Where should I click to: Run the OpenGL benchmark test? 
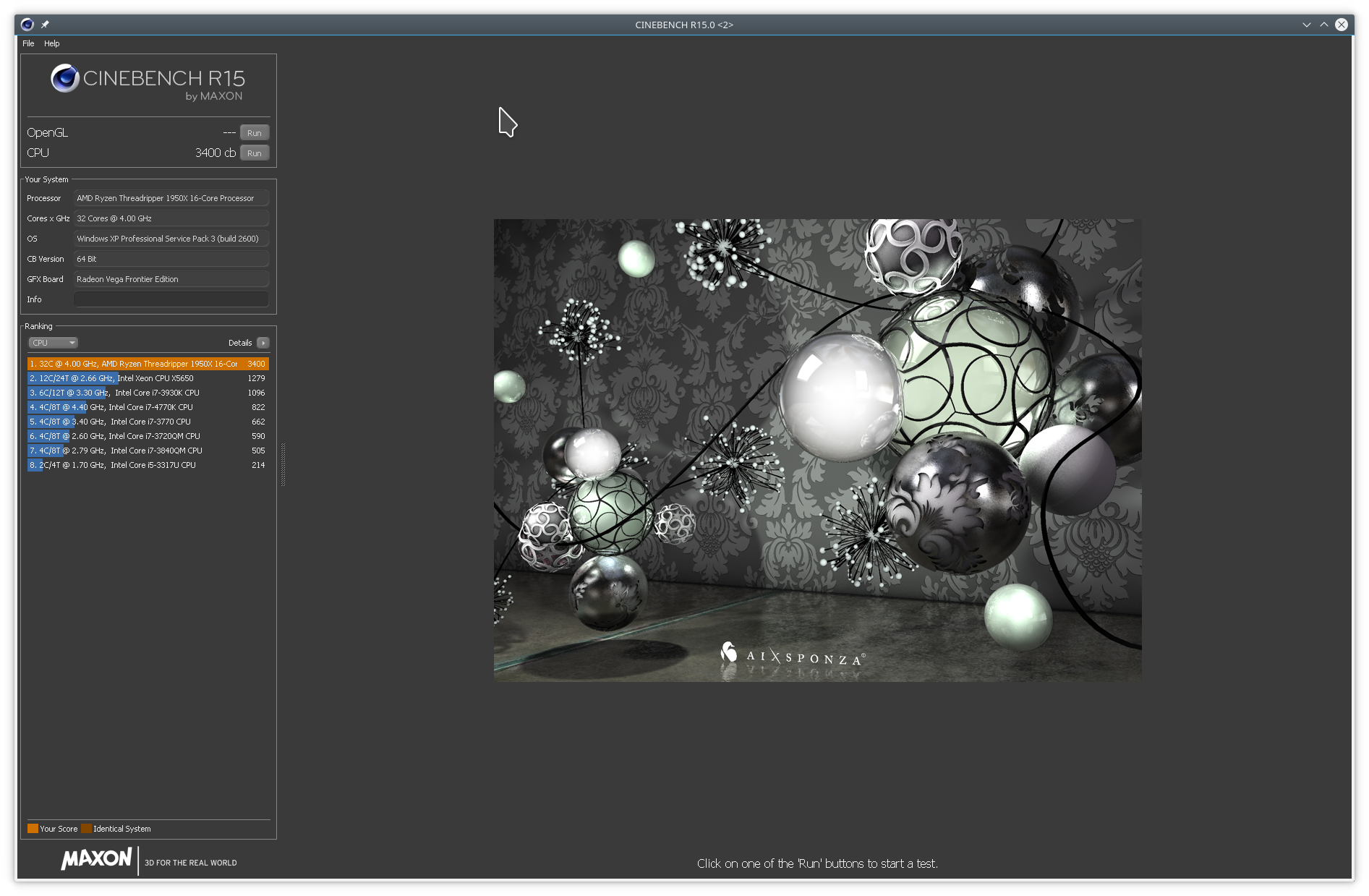pos(255,133)
